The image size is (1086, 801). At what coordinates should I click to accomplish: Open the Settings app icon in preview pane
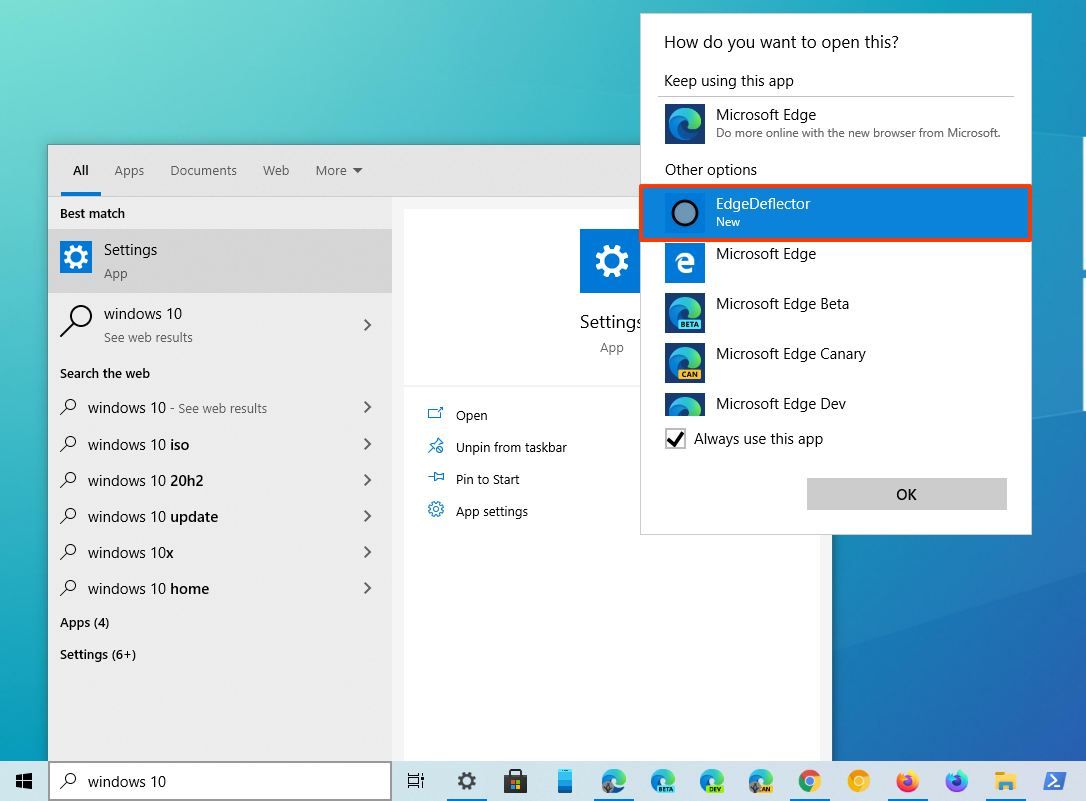click(610, 261)
